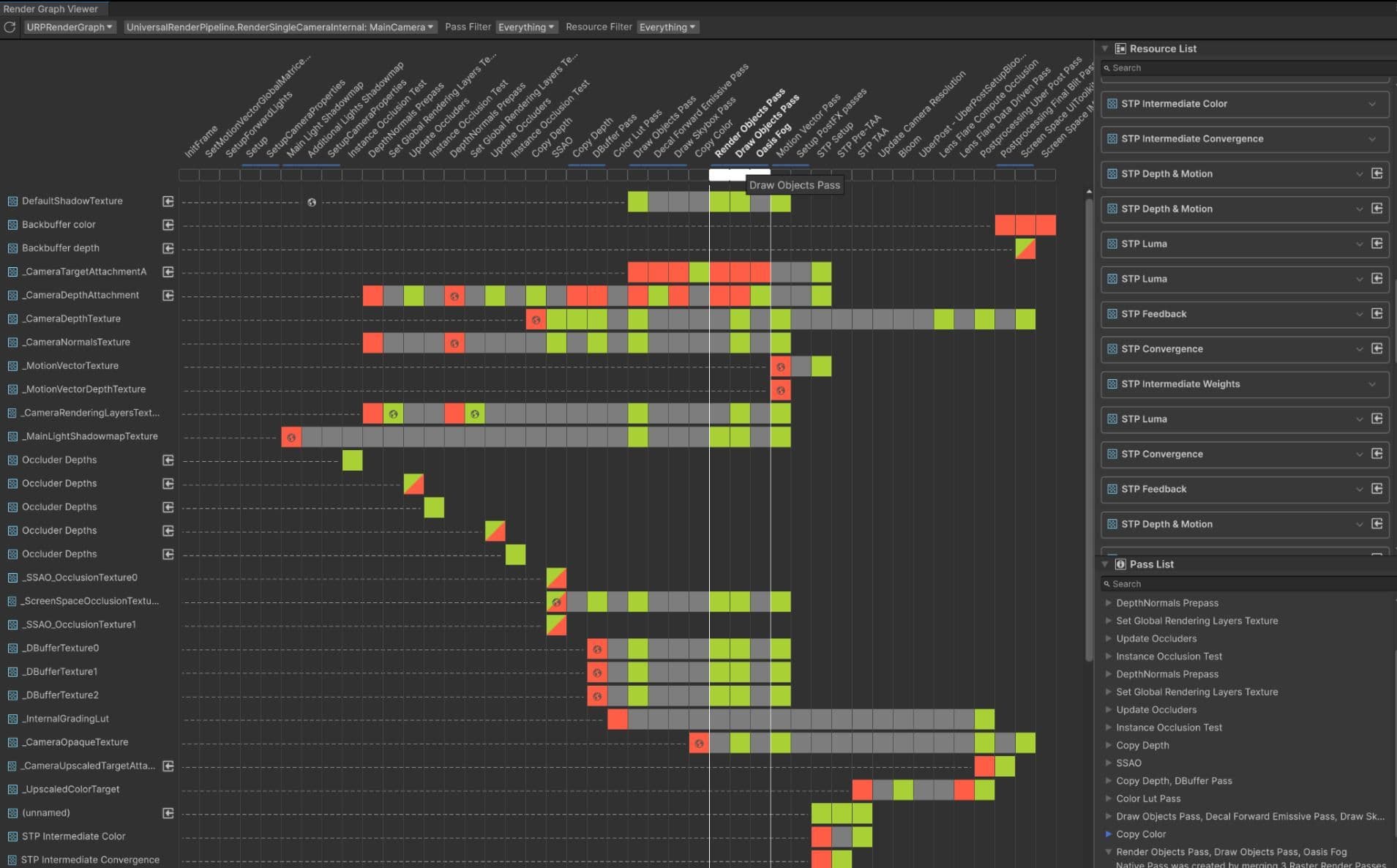Click the texture icon beside DefaultShadowTexture
This screenshot has width=1397, height=868.
tap(11, 201)
